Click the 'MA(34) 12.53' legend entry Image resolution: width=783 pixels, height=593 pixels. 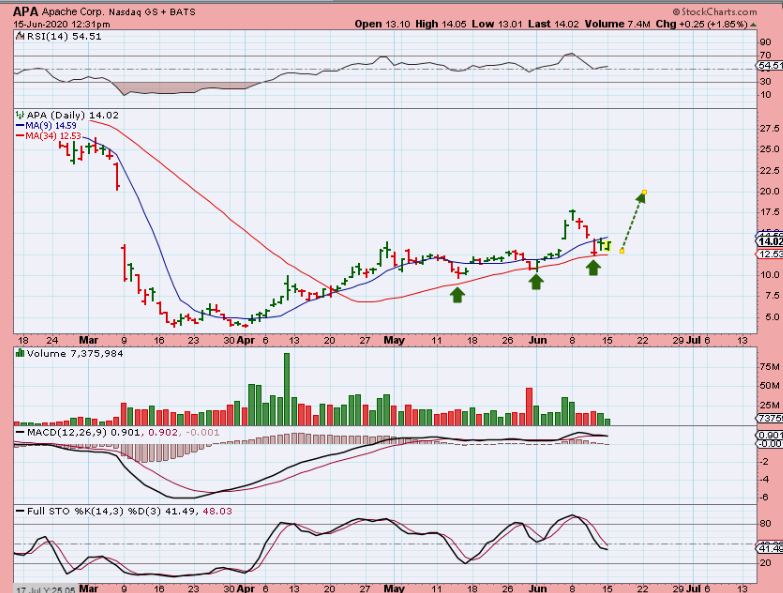53,136
